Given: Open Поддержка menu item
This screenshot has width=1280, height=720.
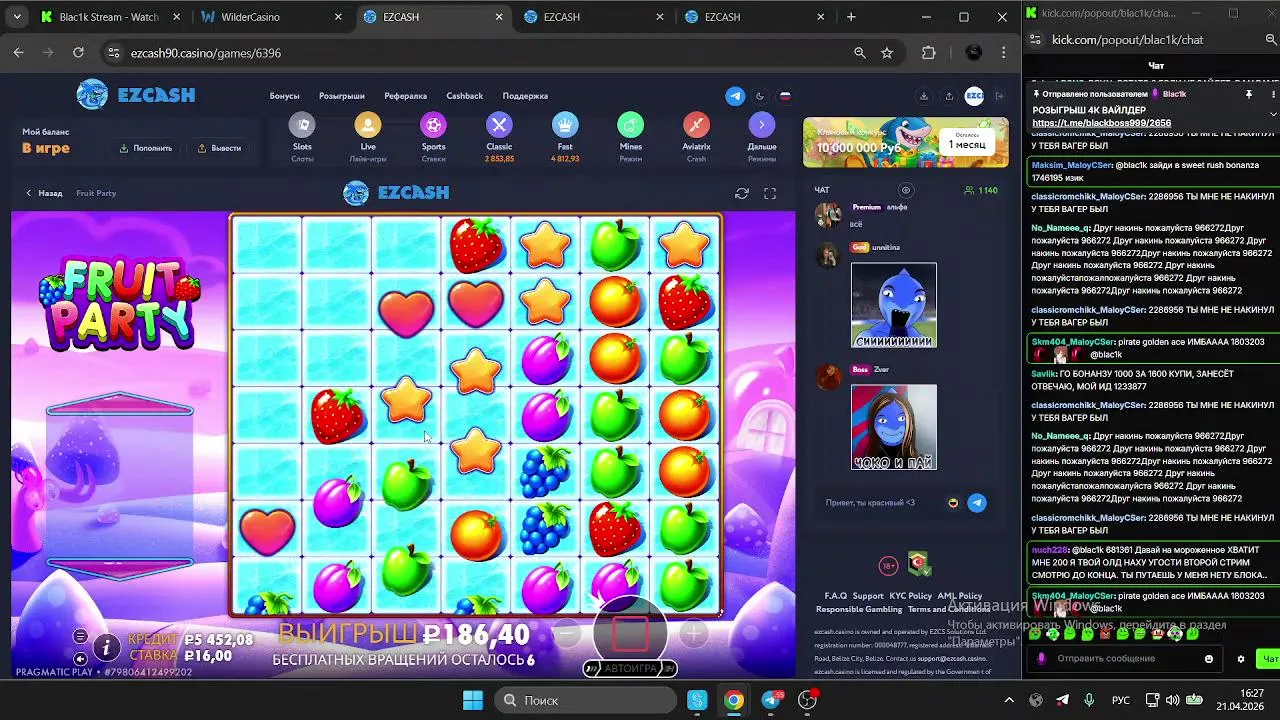Looking at the screenshot, I should coord(525,96).
